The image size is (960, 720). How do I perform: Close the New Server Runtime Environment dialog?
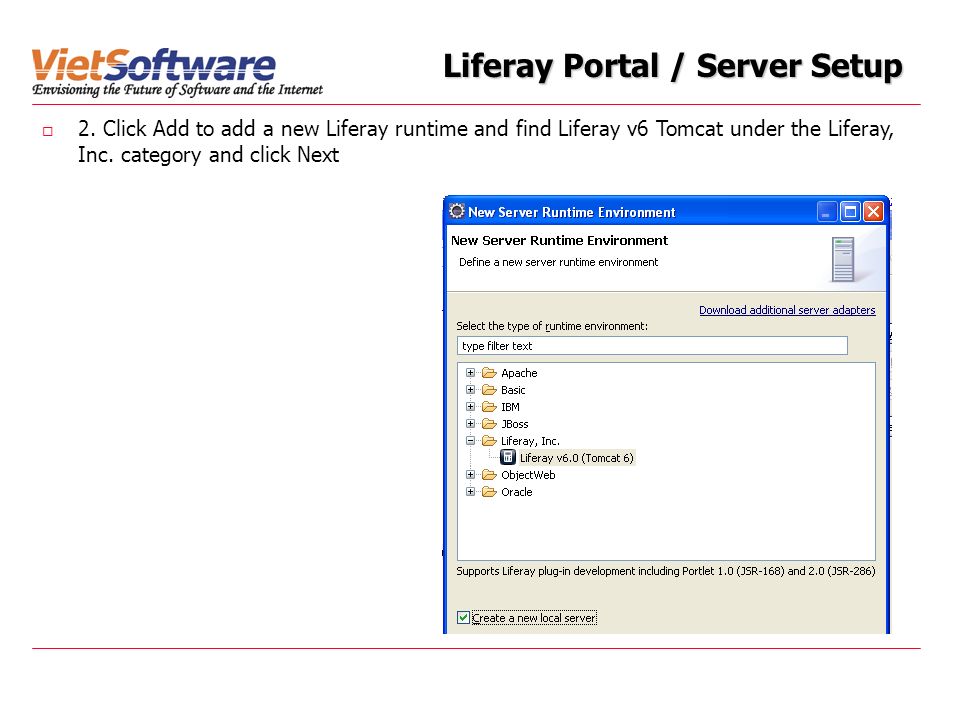pyautogui.click(x=873, y=212)
